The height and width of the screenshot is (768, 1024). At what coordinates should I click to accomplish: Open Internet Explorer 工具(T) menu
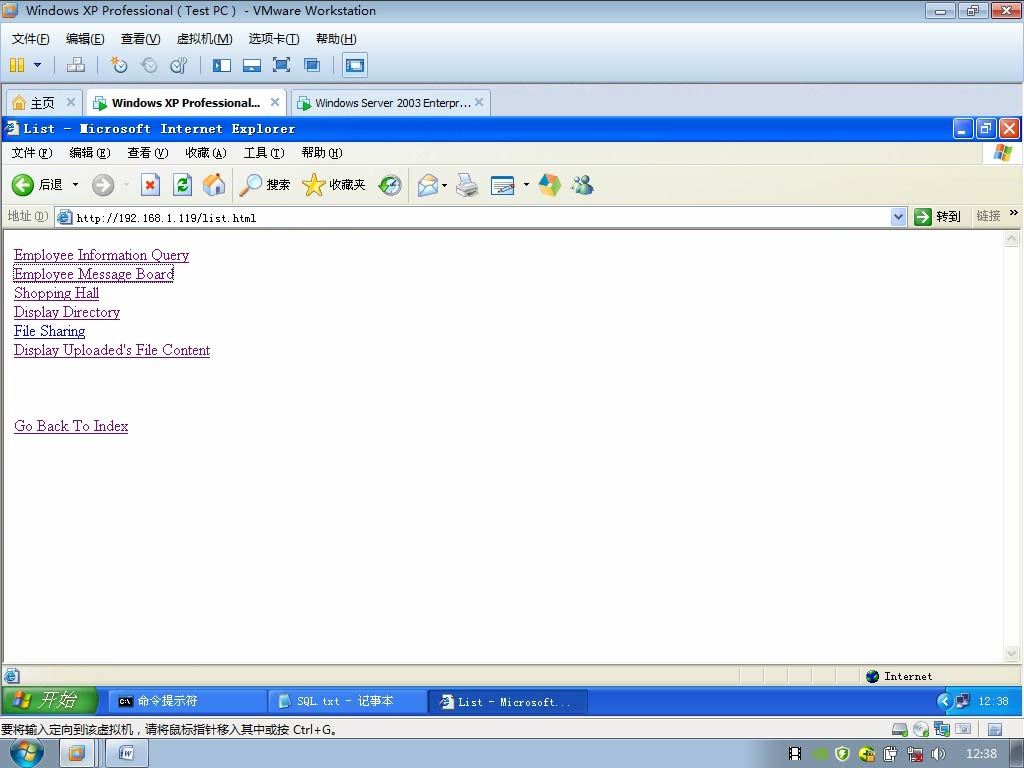coord(264,153)
